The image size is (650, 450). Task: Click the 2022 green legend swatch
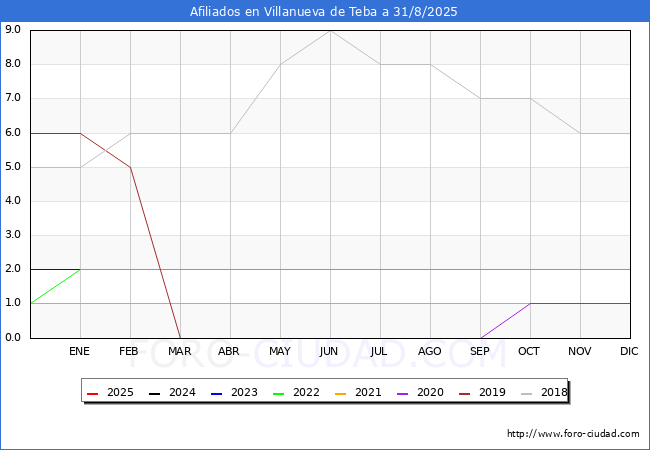coord(278,393)
